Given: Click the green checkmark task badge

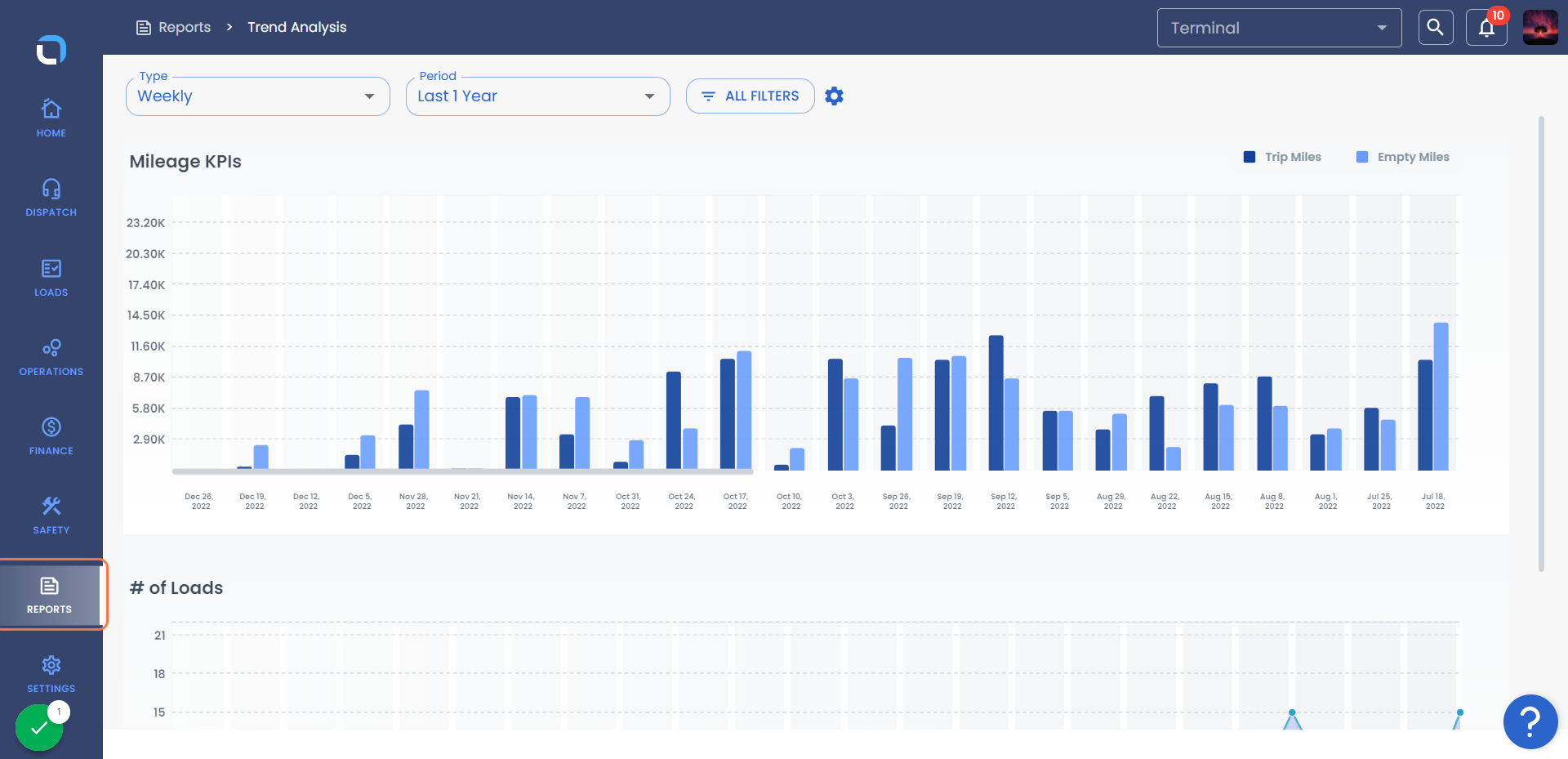Looking at the screenshot, I should (x=39, y=727).
